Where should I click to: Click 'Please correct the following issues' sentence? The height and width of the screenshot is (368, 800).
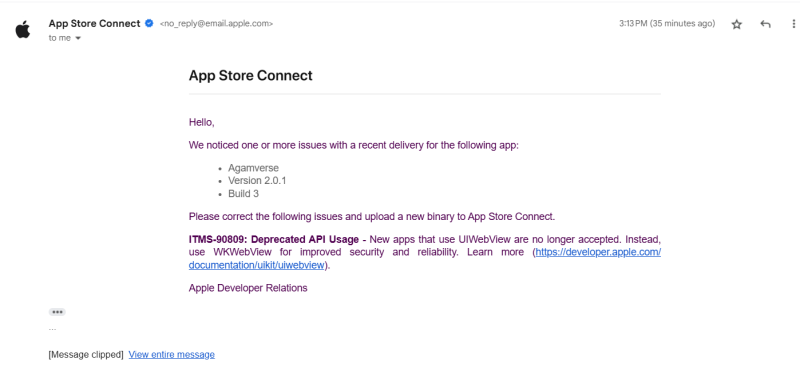372,216
